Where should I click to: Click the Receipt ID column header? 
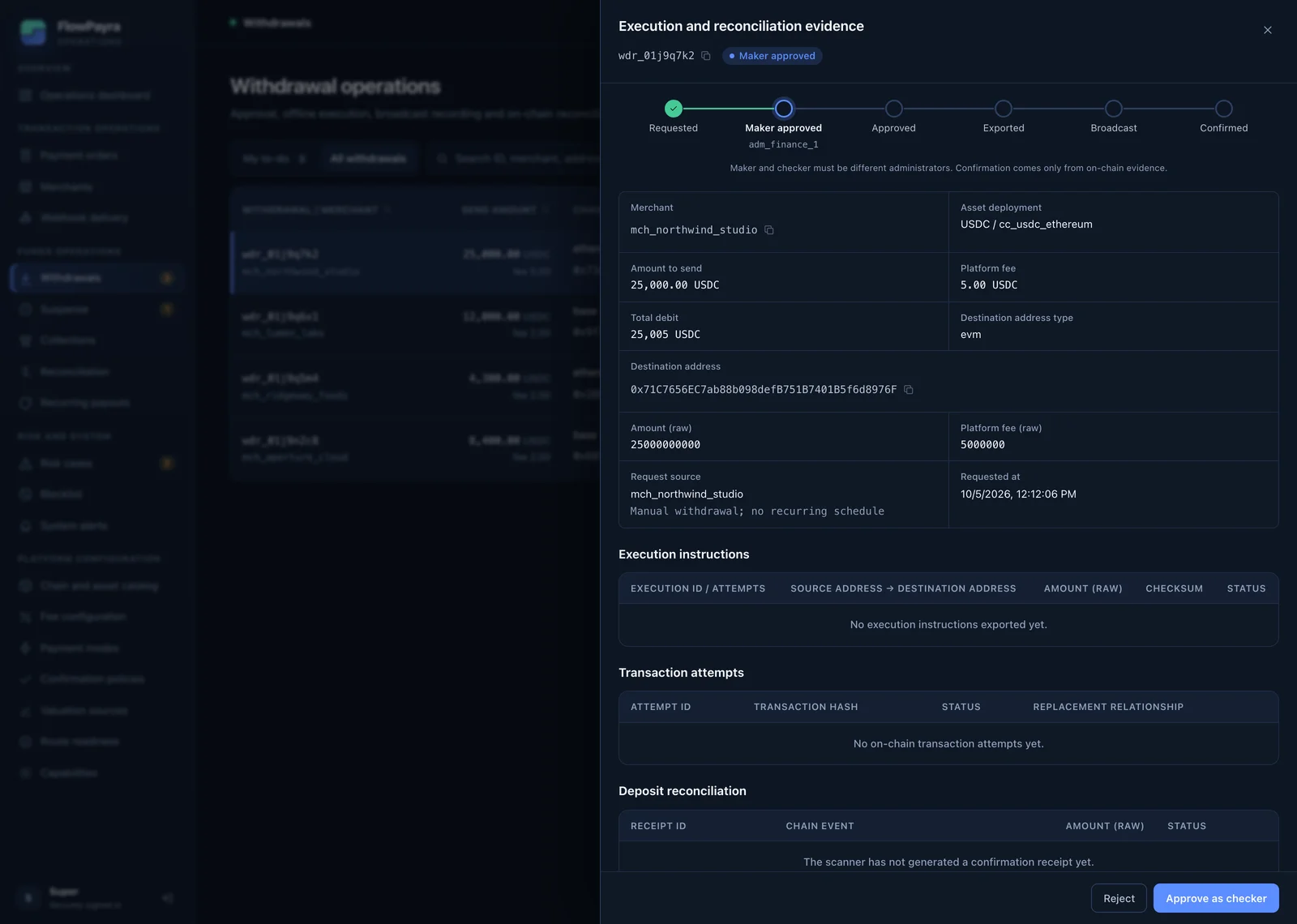[658, 826]
